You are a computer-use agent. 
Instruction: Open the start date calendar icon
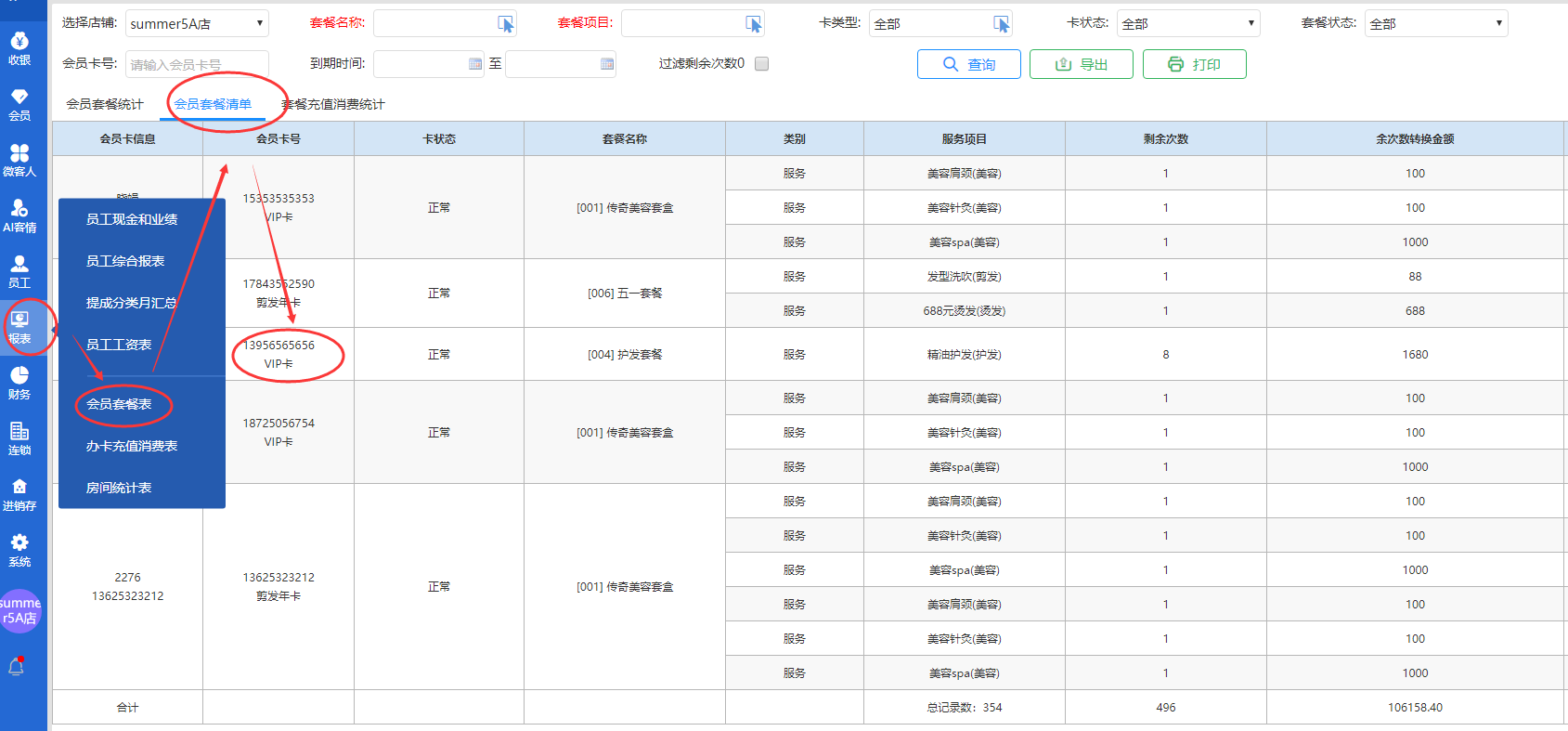click(475, 64)
